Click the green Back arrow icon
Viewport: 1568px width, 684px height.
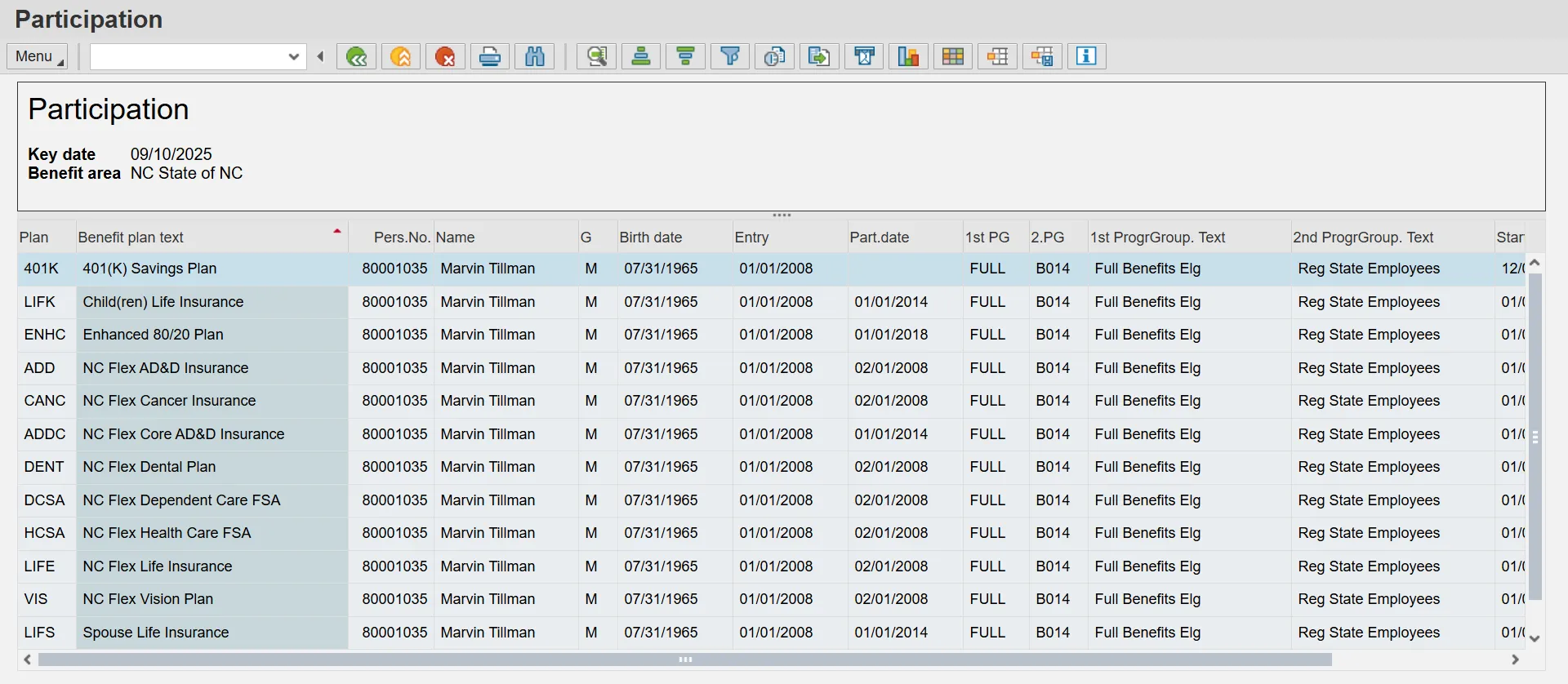point(356,56)
